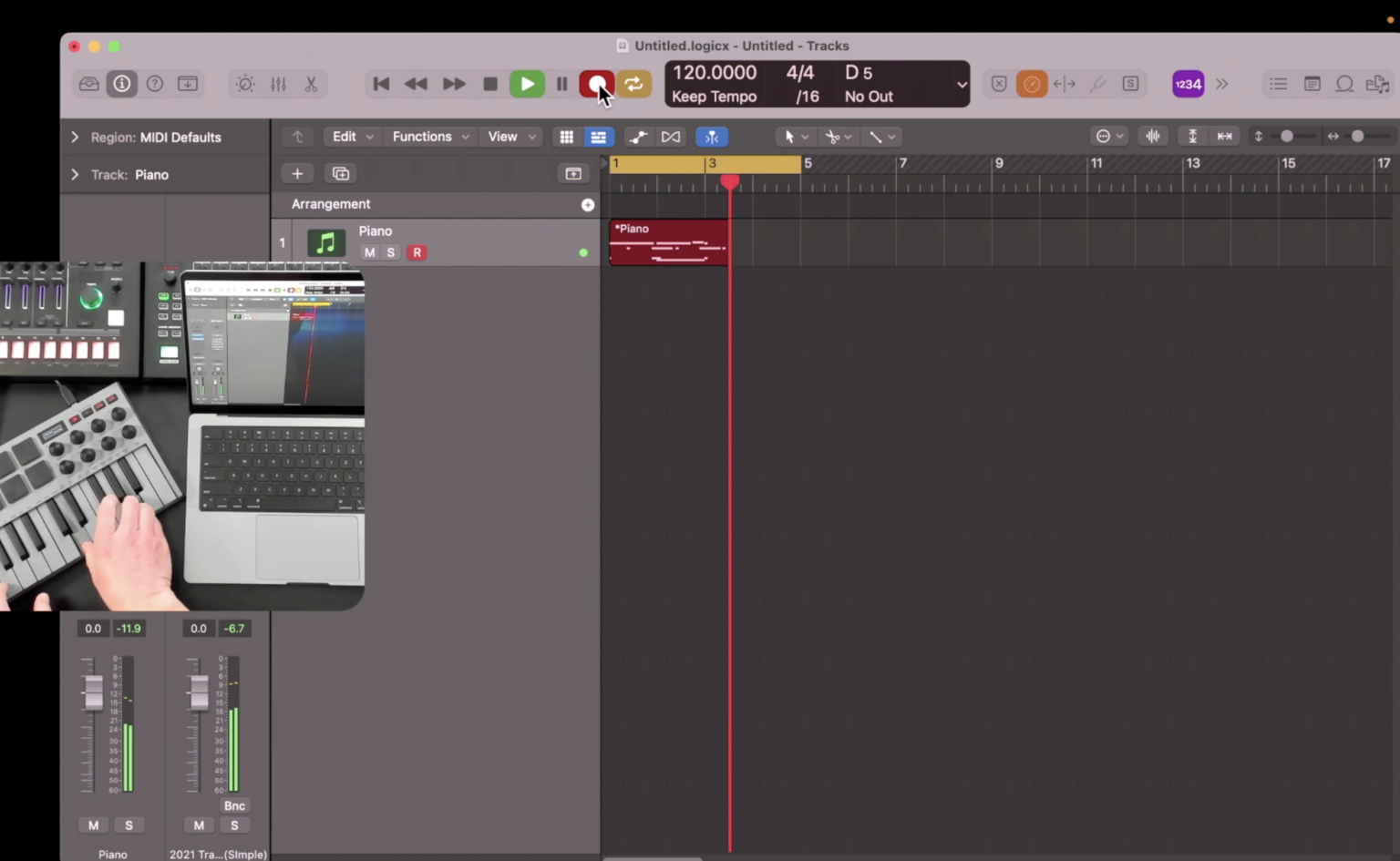This screenshot has height=861, width=1400.
Task: Open the tempo and key display dropdown
Action: [x=962, y=84]
